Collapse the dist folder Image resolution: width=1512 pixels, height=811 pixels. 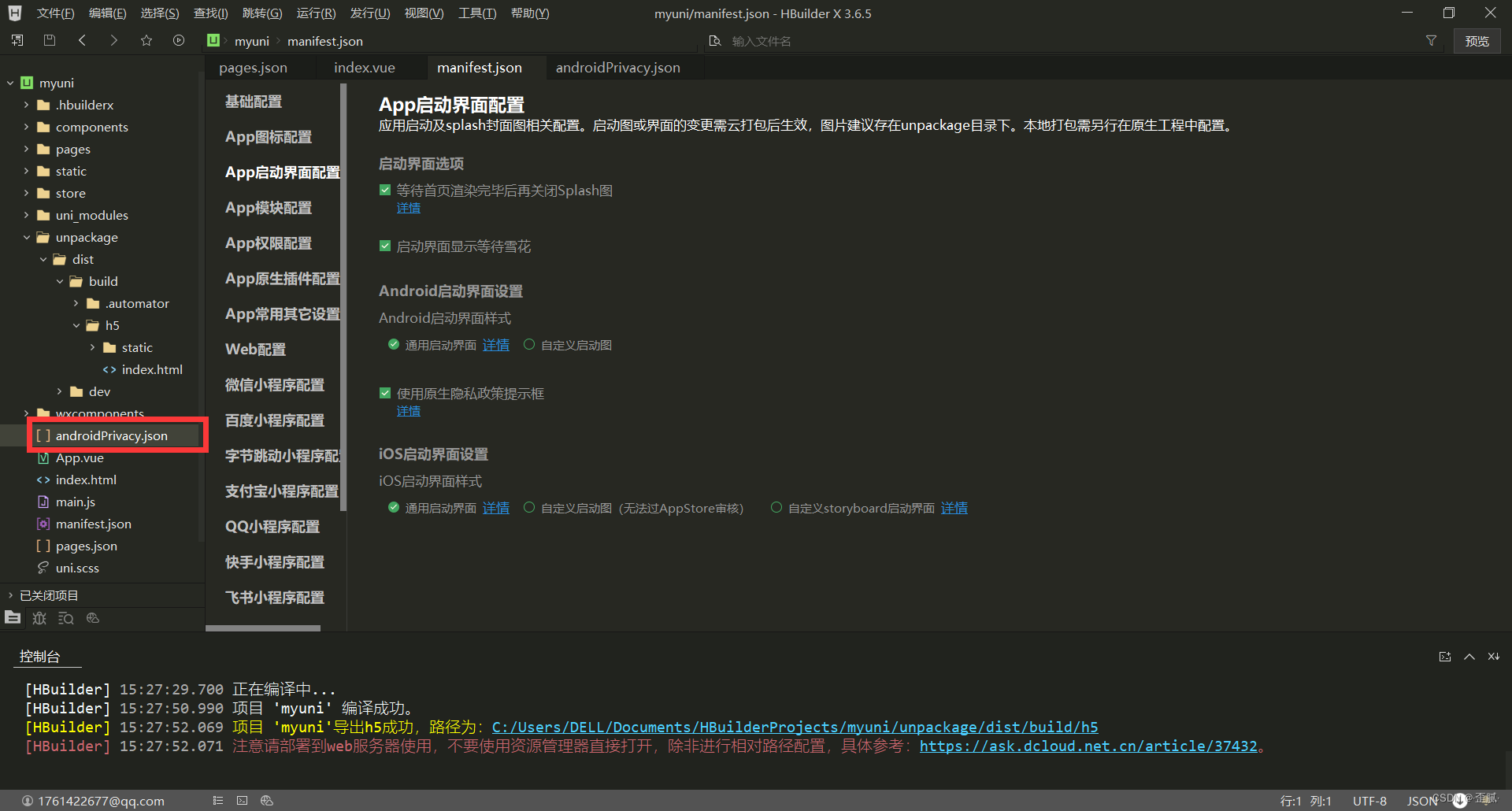point(43,259)
